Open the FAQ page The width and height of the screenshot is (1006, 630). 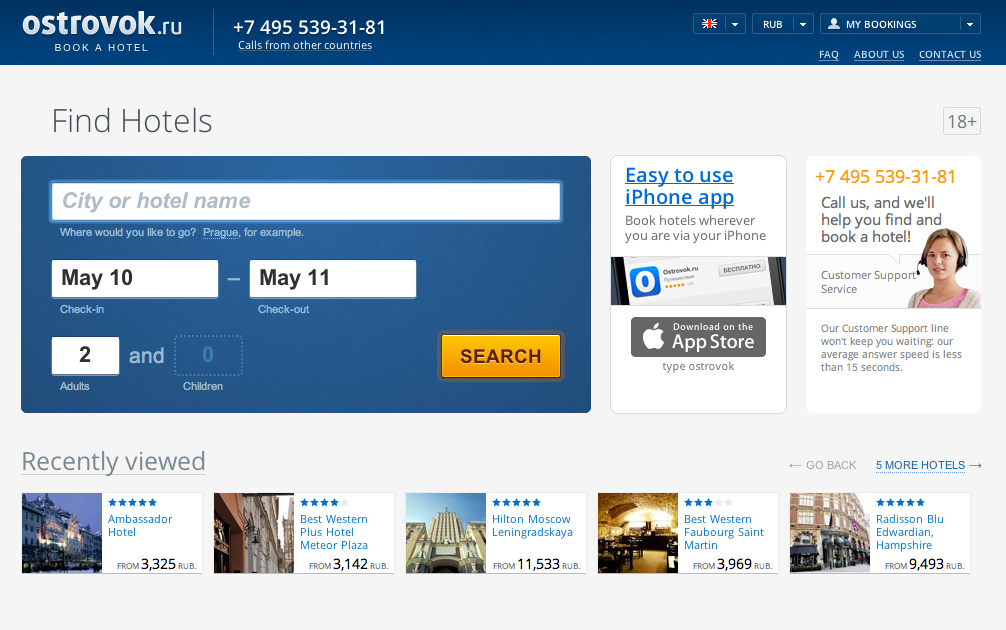point(828,55)
